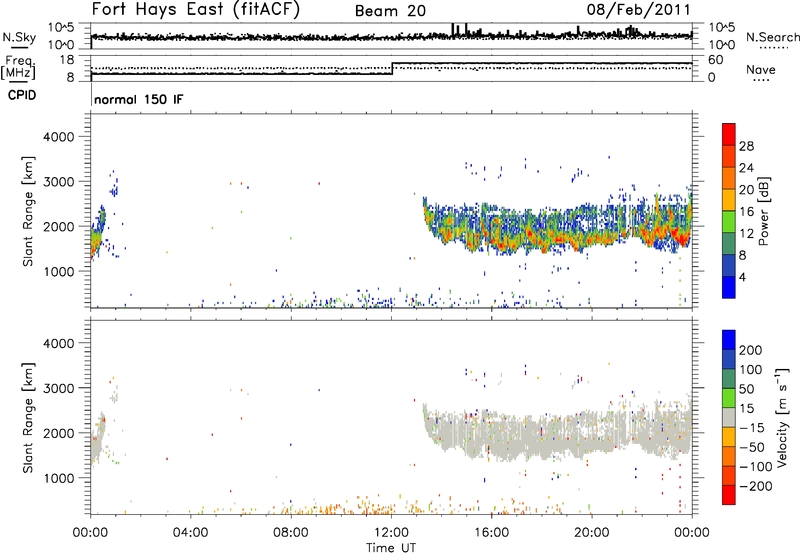Click the 'normal 150 IF' CPID text
Viewport: 800px width, 554px height.
[x=138, y=99]
